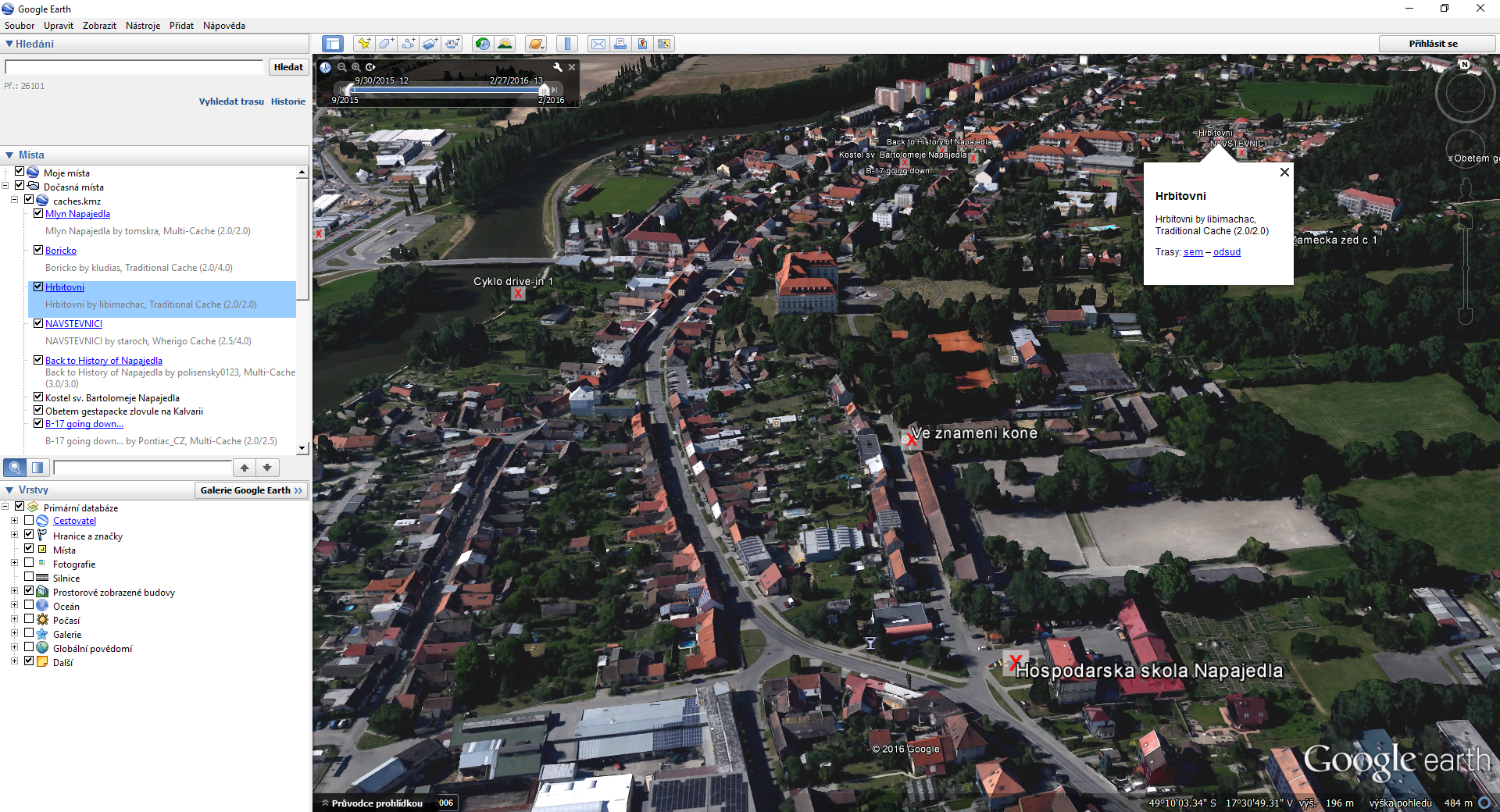Enable the Silnice roads layer
This screenshot has height=812, width=1500.
(29, 577)
